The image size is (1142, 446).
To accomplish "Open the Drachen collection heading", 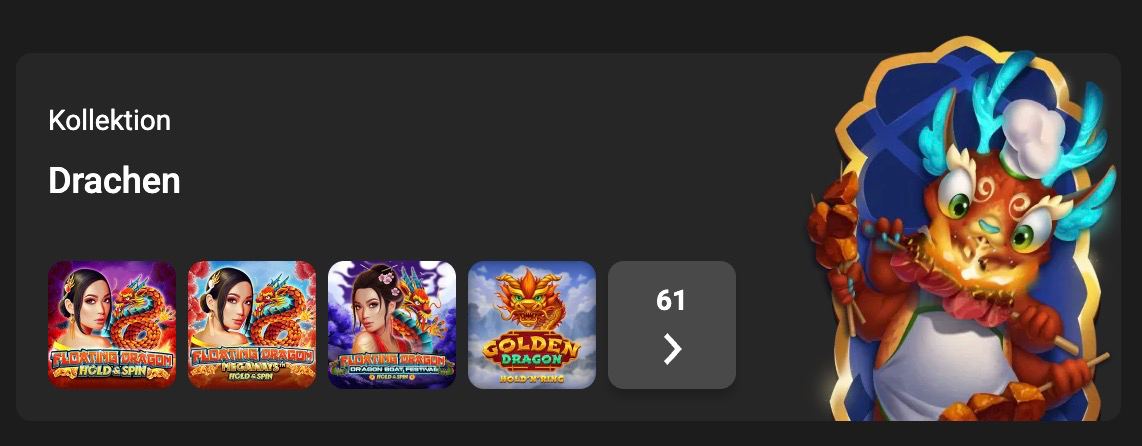I will click(x=114, y=180).
